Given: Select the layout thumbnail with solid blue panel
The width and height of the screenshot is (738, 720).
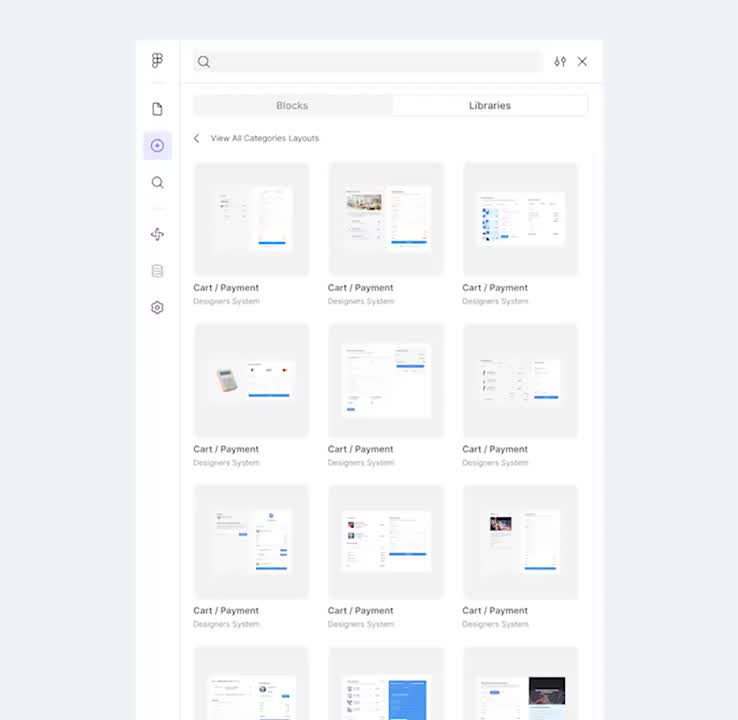Looking at the screenshot, I should pyautogui.click(x=385, y=683).
